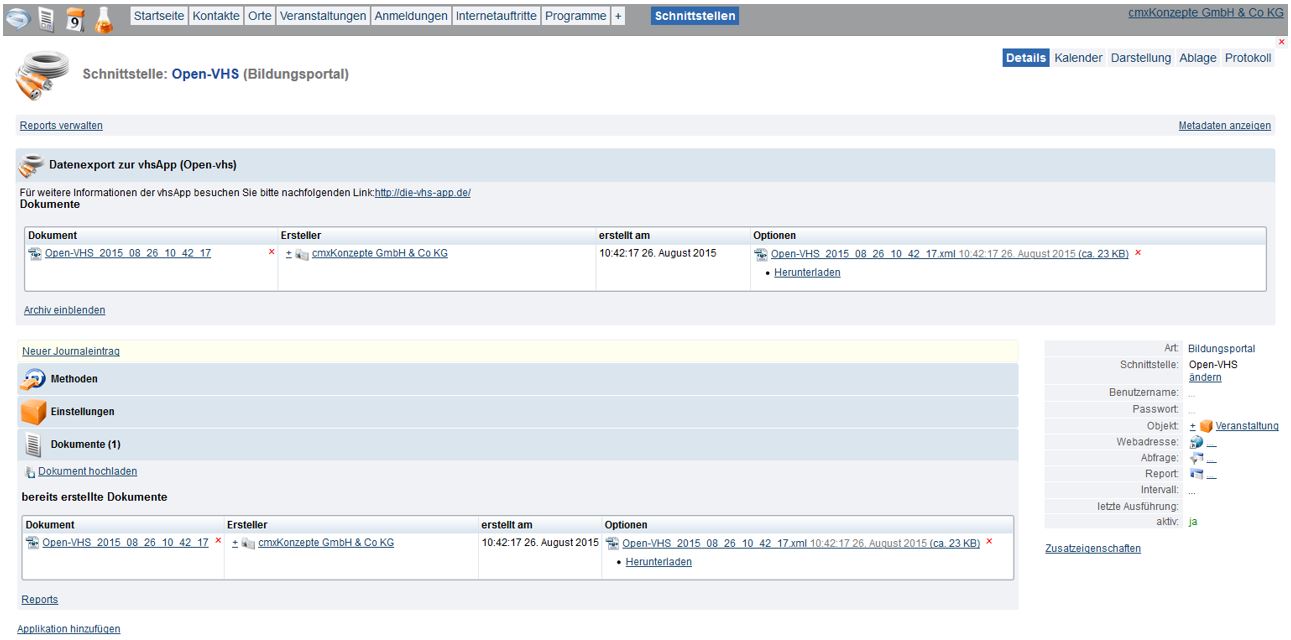This screenshot has height=640, width=1291.
Task: Show the archive via Archiv einblenden
Action: coord(64,310)
